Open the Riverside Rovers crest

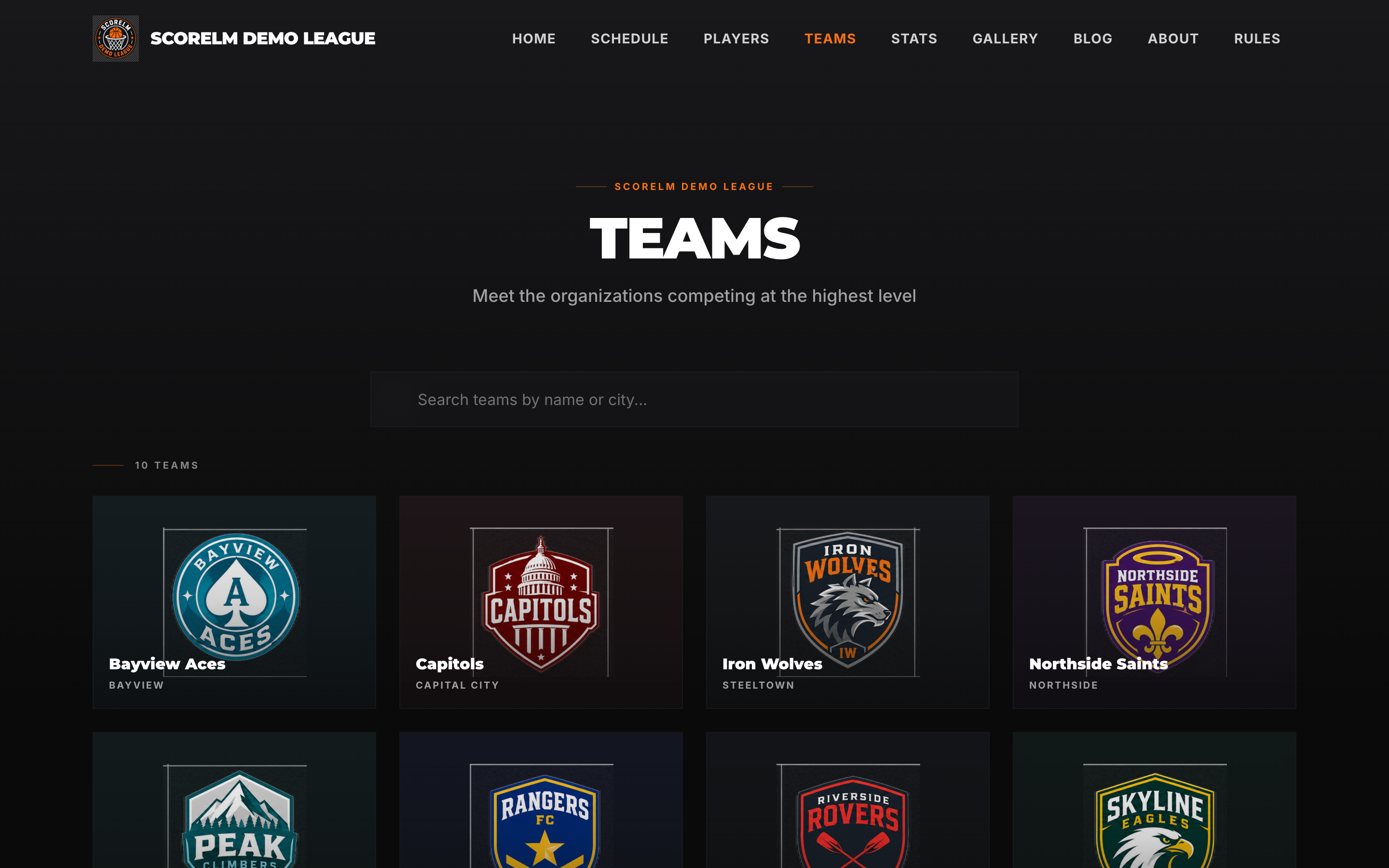coord(853,822)
